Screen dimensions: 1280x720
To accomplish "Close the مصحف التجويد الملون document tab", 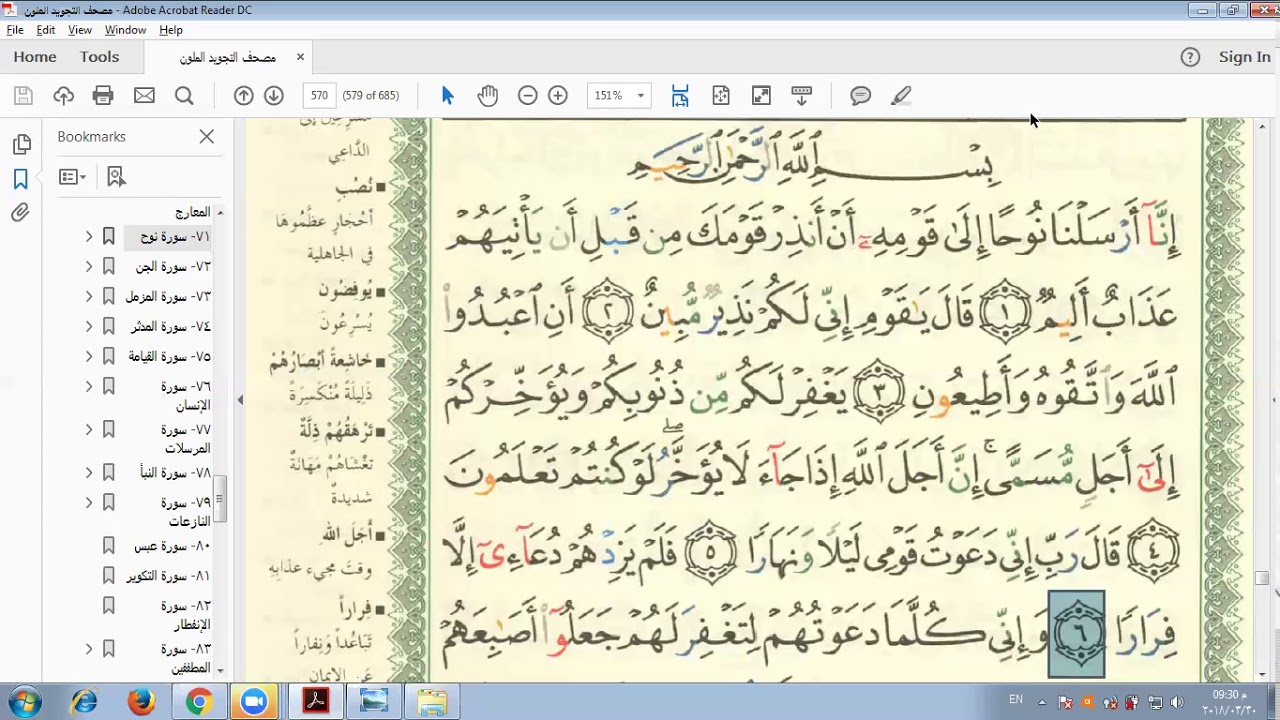I will (x=300, y=57).
